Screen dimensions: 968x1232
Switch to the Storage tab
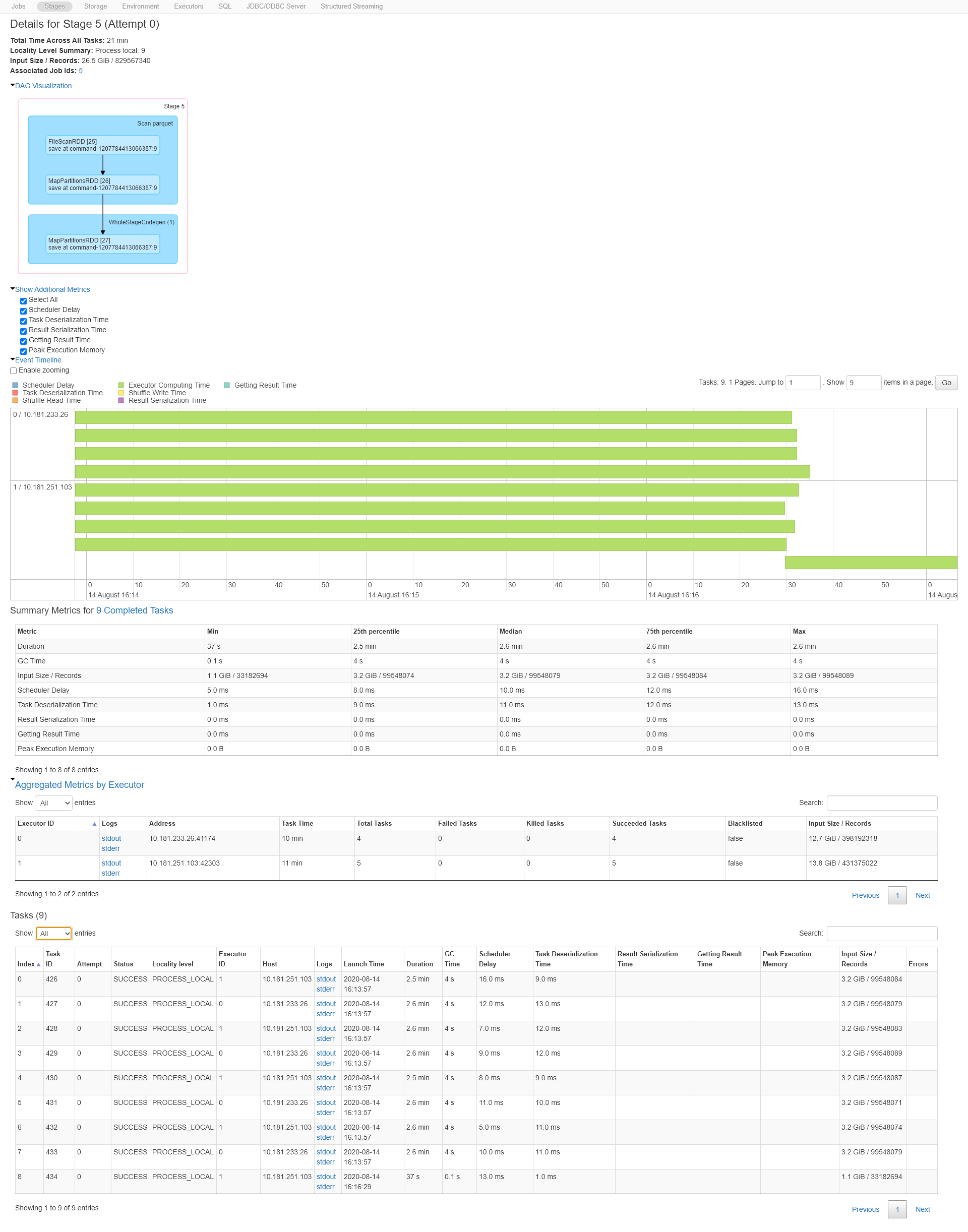coord(95,6)
